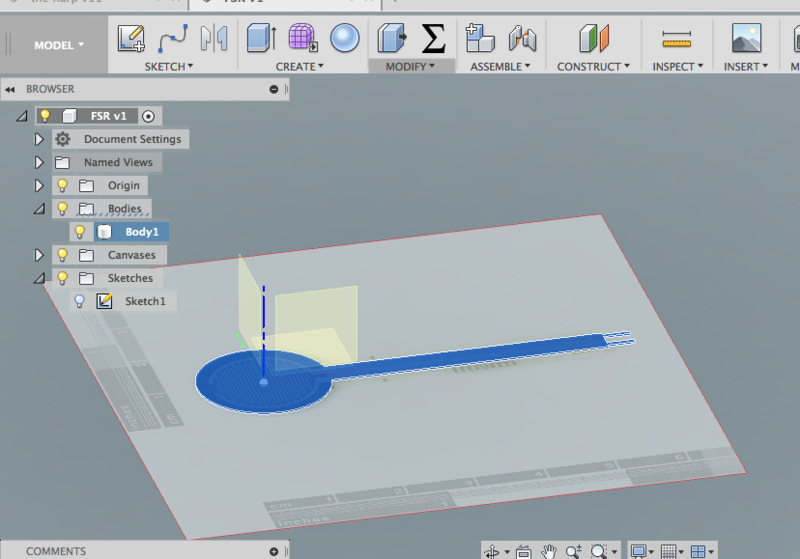Click the Offset Plane construct icon
Viewport: 800px width, 559px height.
click(594, 38)
